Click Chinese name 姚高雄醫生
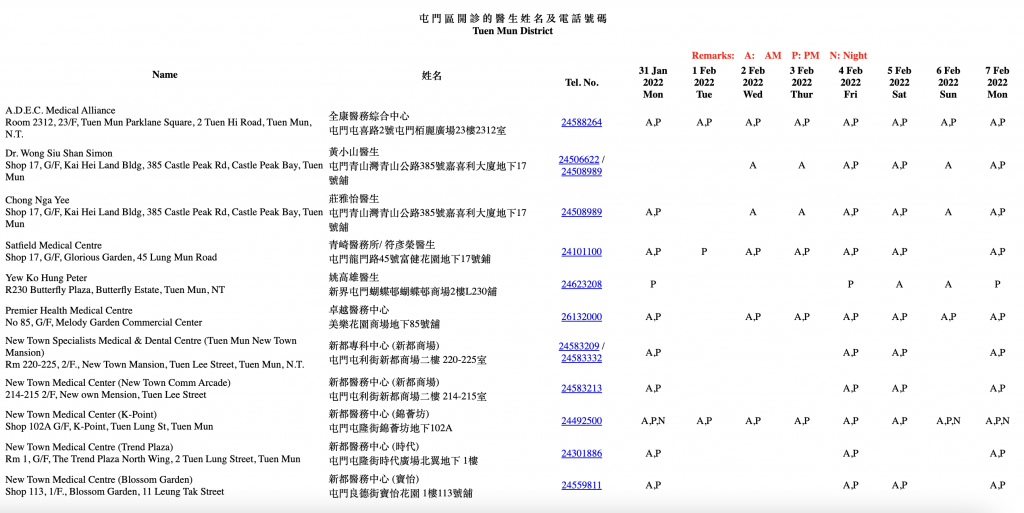 [354, 277]
